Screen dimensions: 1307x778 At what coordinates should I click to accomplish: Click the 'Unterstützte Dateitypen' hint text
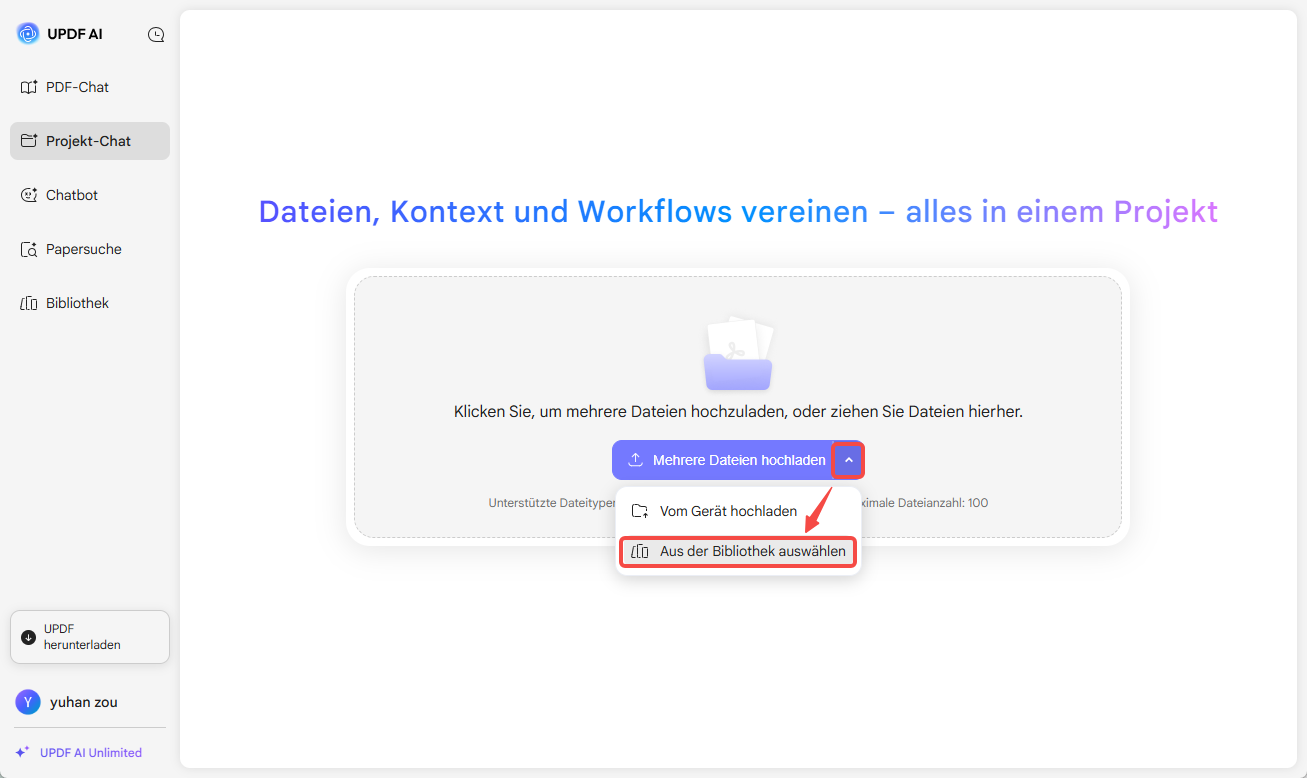point(552,503)
